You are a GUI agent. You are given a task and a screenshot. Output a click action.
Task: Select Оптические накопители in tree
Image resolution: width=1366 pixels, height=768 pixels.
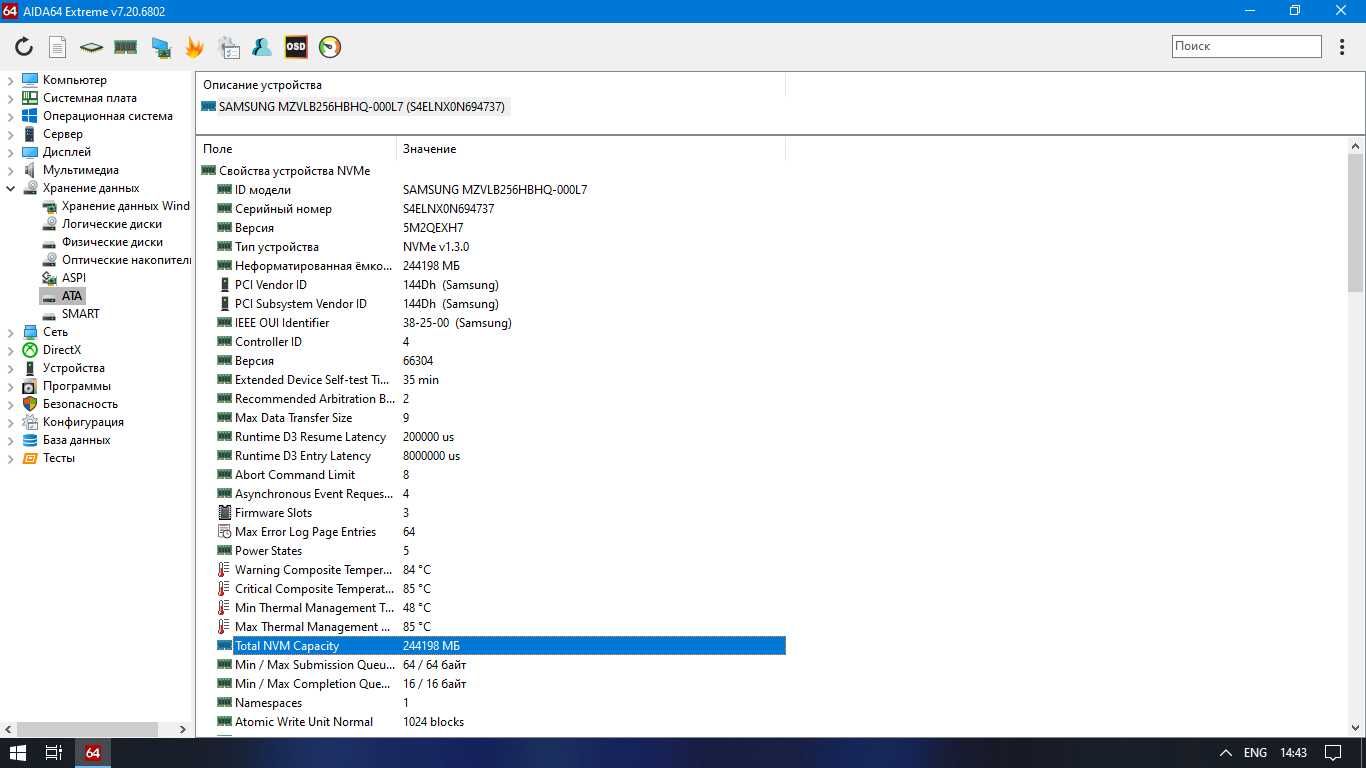[125, 260]
